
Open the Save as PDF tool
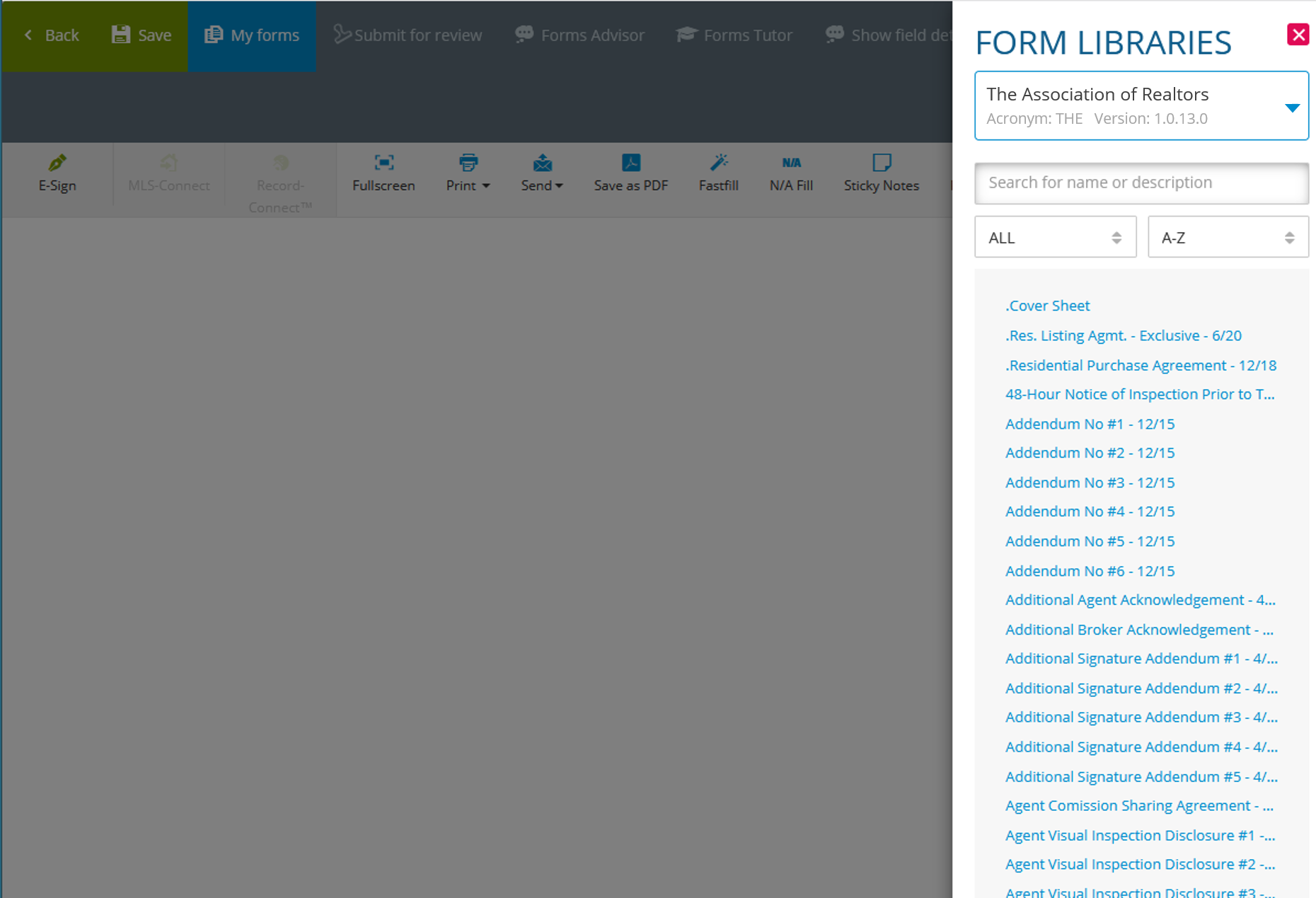click(630, 173)
